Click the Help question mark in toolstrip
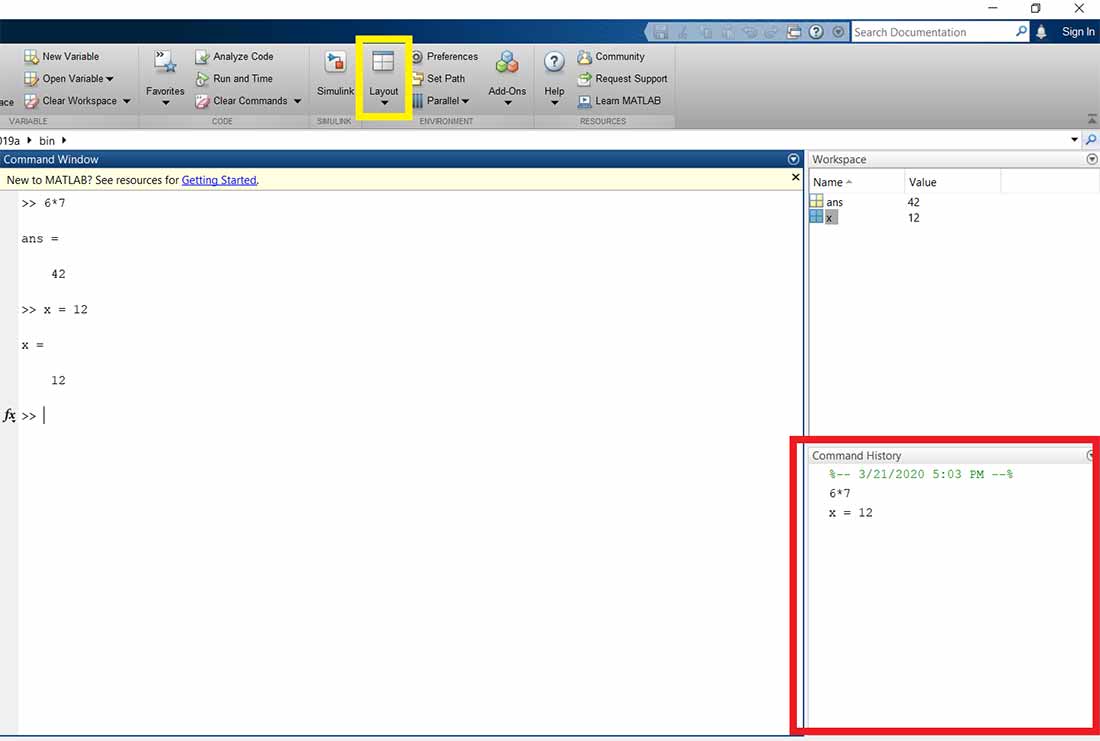The height and width of the screenshot is (741, 1100). click(x=554, y=62)
